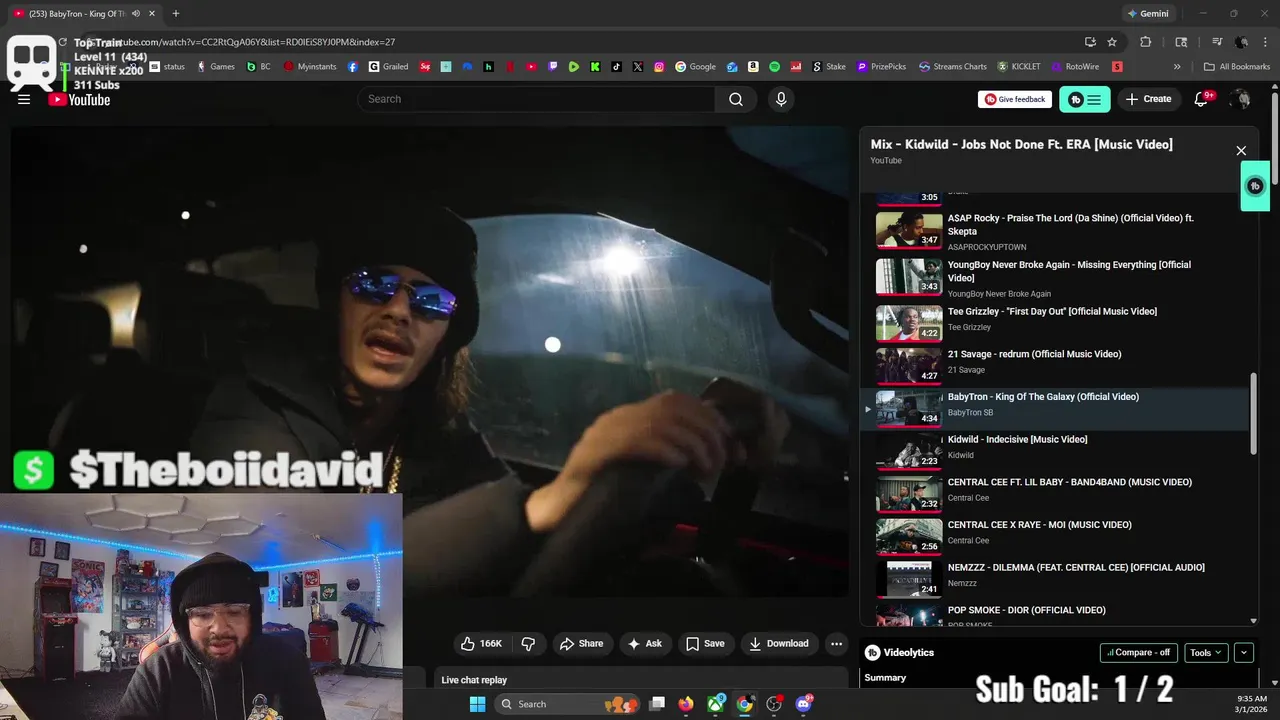Image resolution: width=1280 pixels, height=720 pixels.
Task: Open the Grailed bookmark
Action: click(x=388, y=67)
